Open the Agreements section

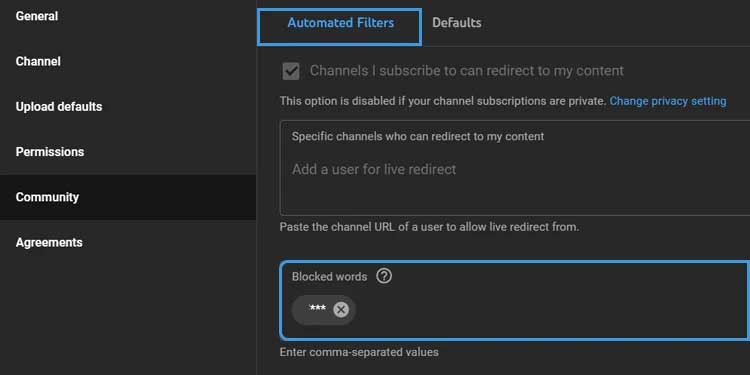click(49, 243)
